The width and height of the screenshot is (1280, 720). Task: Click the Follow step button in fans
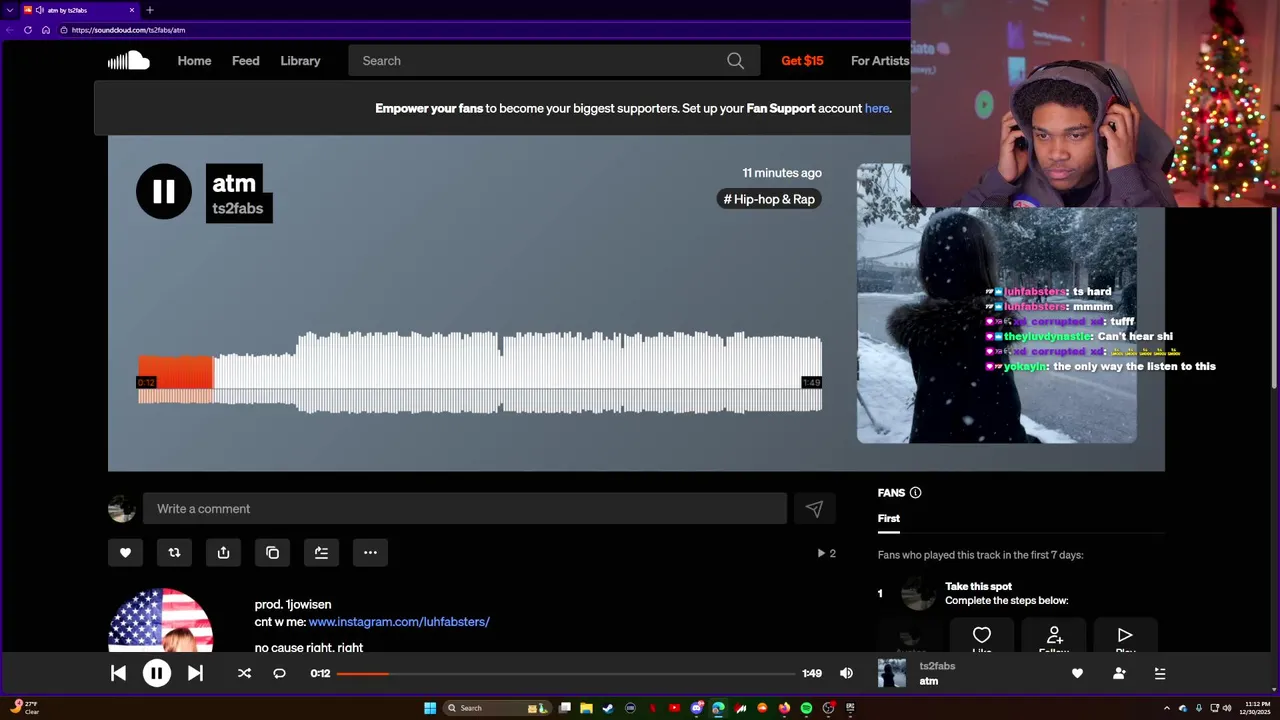coord(1054,636)
